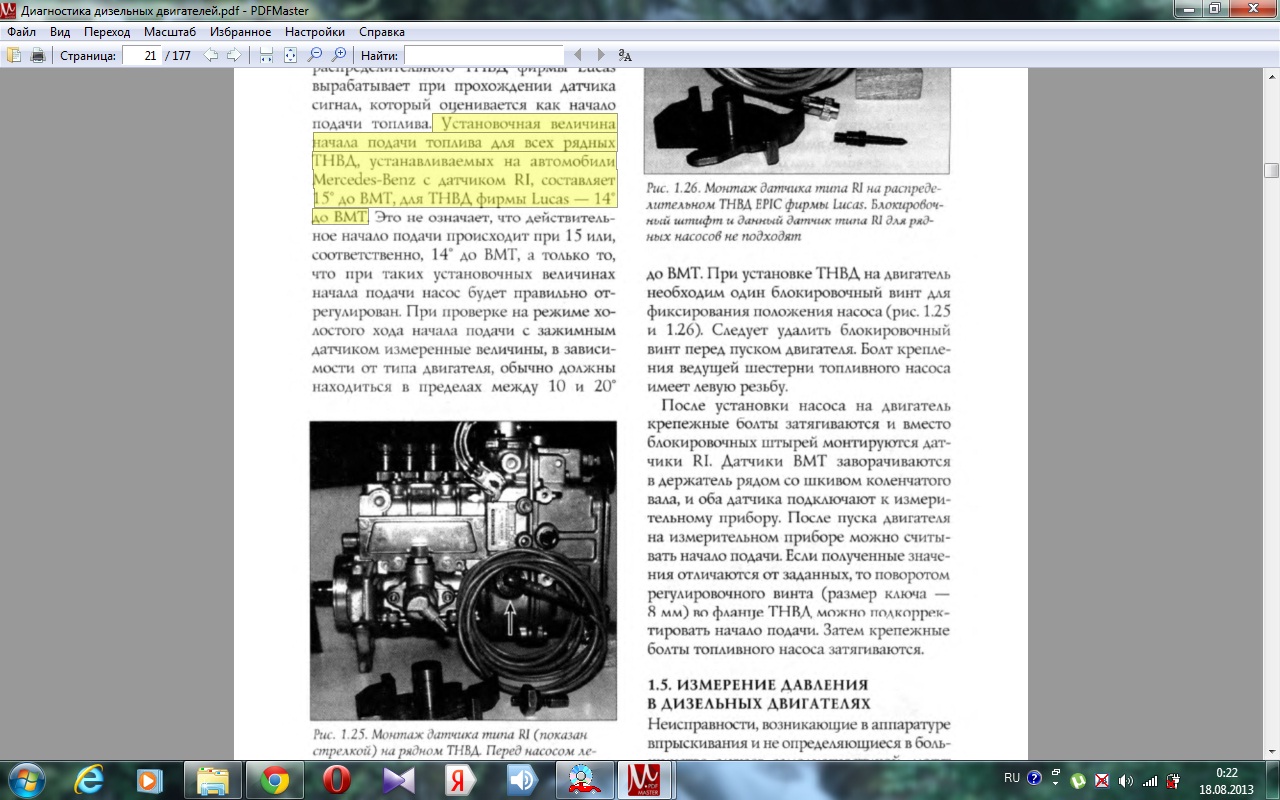Open the Настройки menu
This screenshot has width=1280, height=800.
tap(315, 32)
